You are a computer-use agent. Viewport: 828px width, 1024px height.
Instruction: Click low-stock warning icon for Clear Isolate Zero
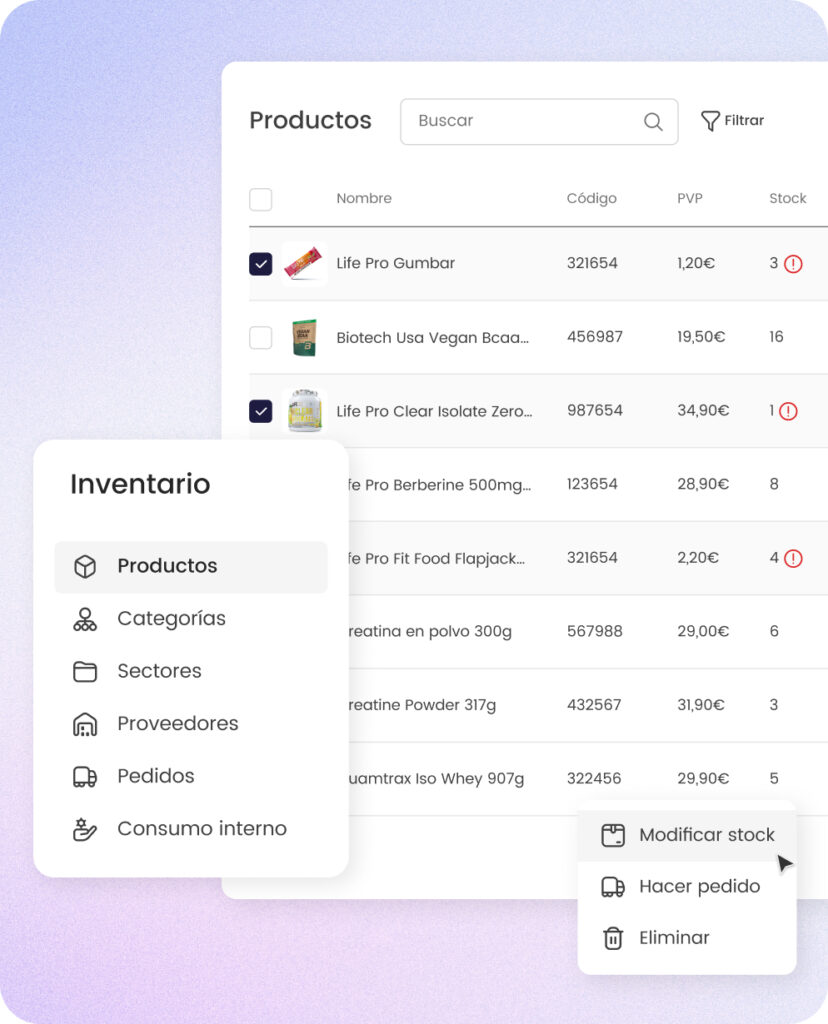[x=788, y=411]
